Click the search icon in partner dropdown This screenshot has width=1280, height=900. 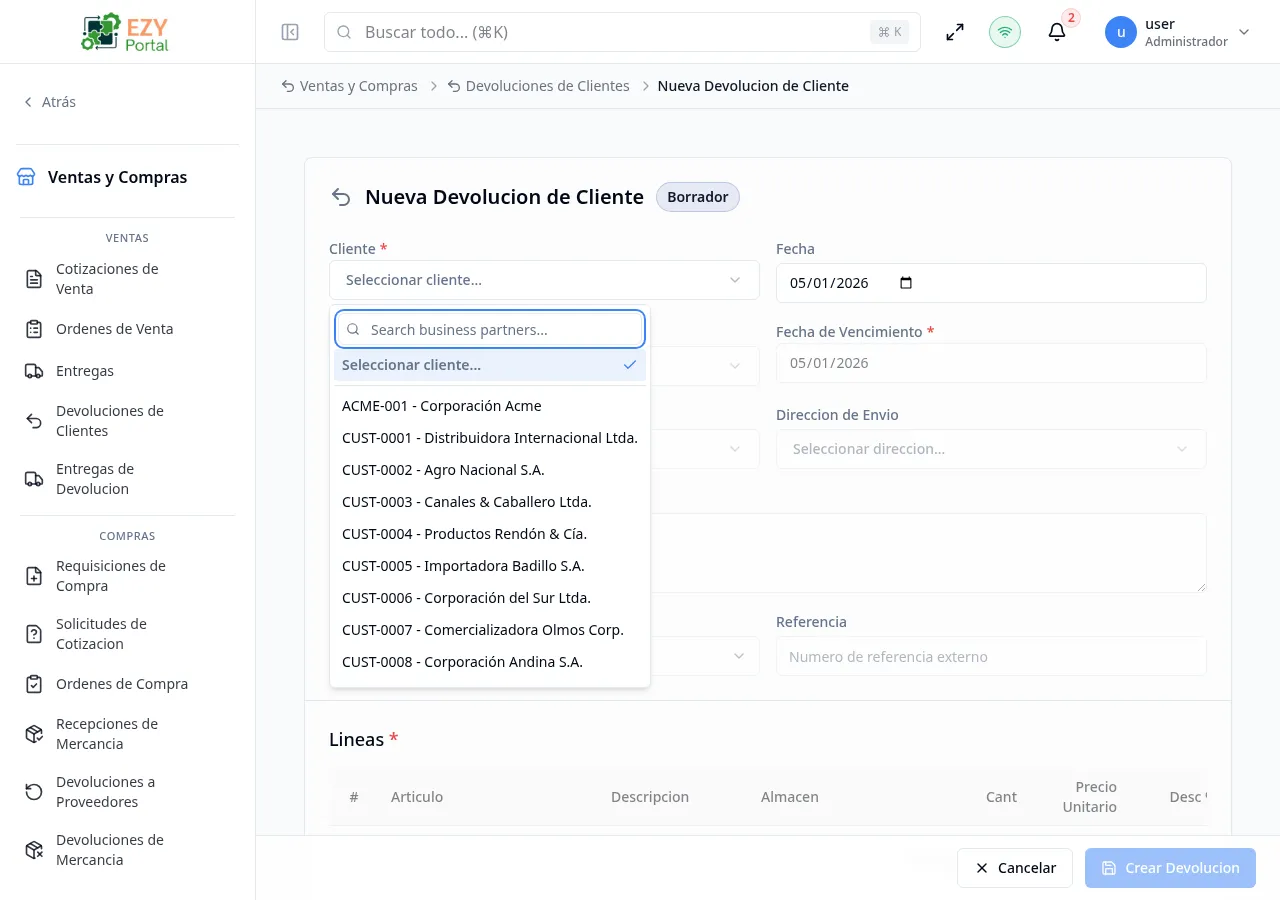click(x=353, y=329)
